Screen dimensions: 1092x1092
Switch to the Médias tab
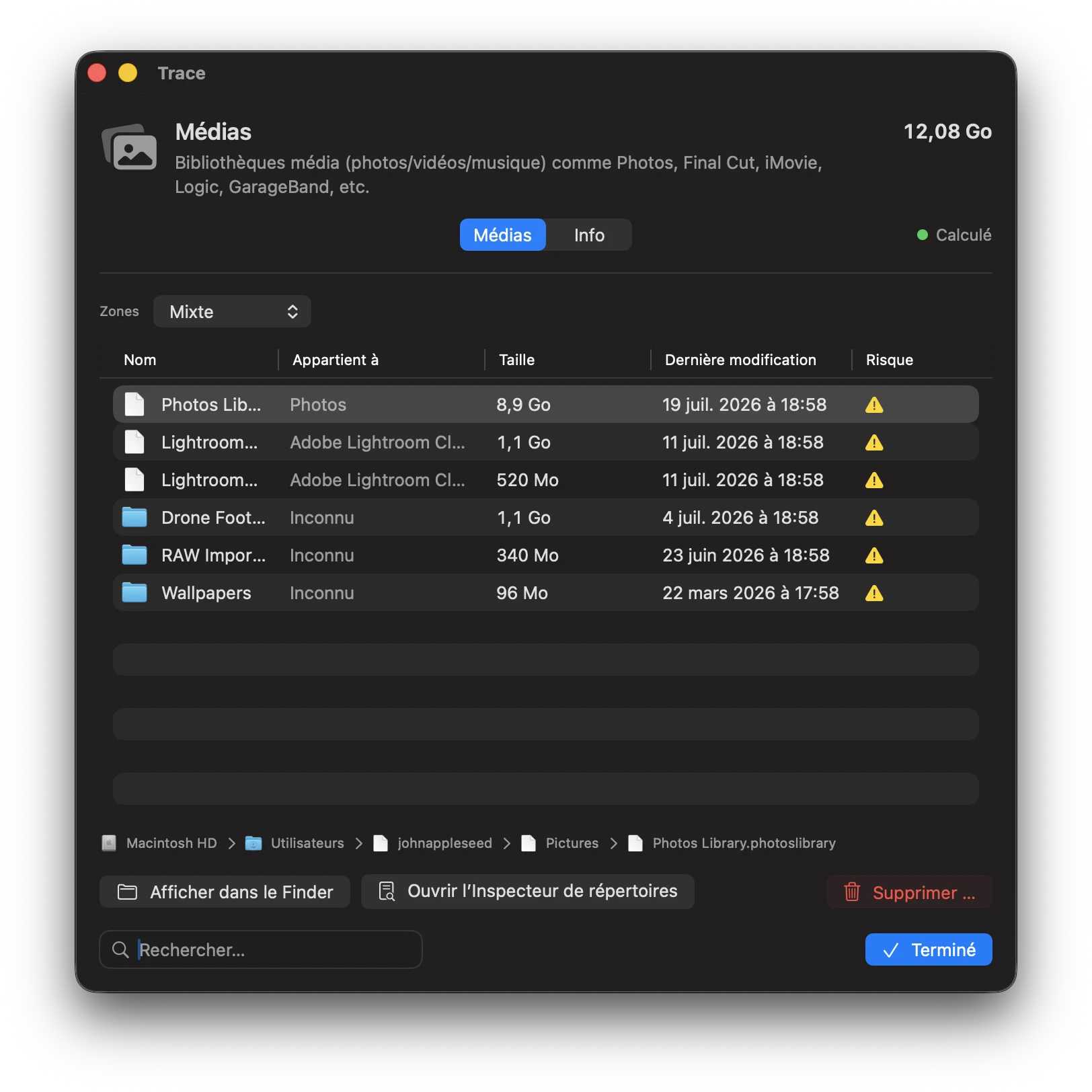pyautogui.click(x=502, y=235)
